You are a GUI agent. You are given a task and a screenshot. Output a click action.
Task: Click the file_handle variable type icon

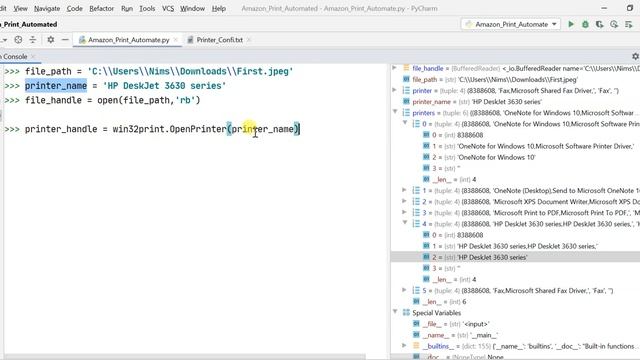(x=406, y=68)
